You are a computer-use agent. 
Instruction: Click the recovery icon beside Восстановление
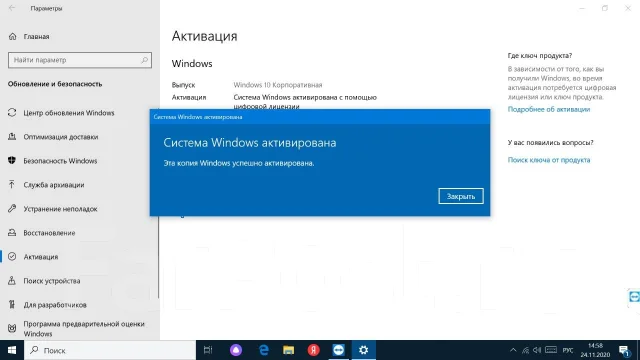[12, 233]
